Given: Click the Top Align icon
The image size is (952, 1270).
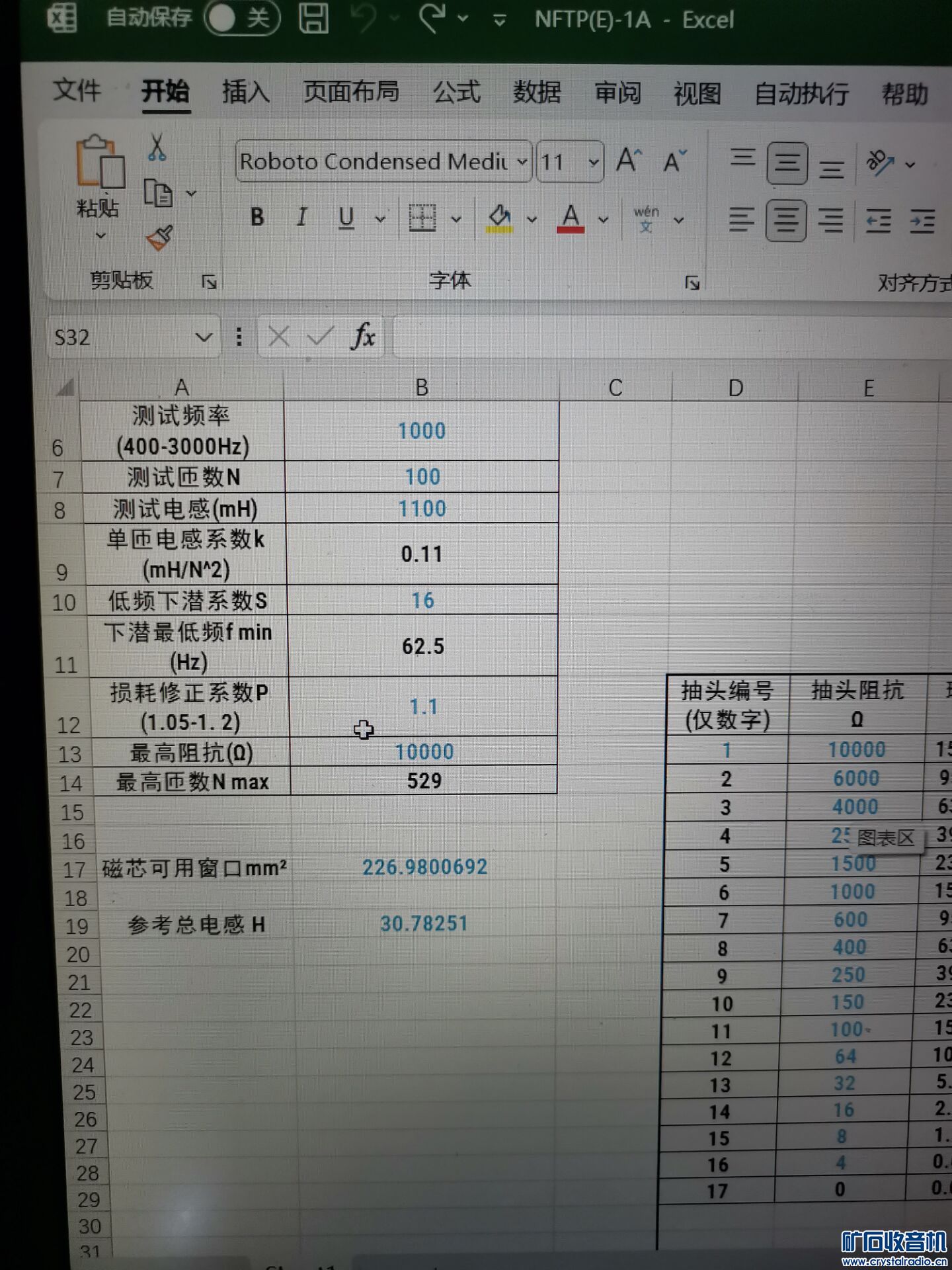Looking at the screenshot, I should (742, 158).
